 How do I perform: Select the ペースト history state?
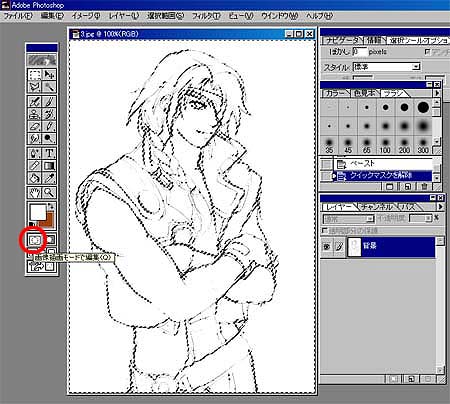[383, 164]
